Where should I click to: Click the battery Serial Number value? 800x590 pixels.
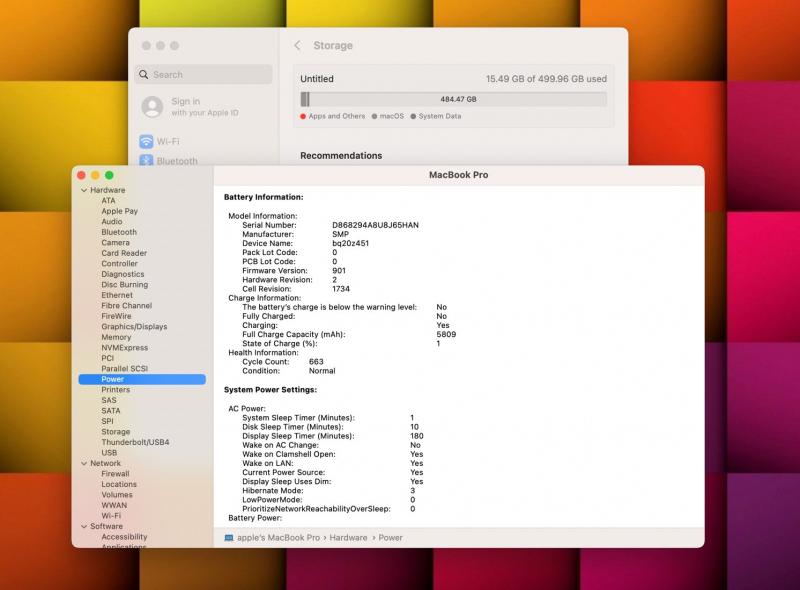(376, 225)
